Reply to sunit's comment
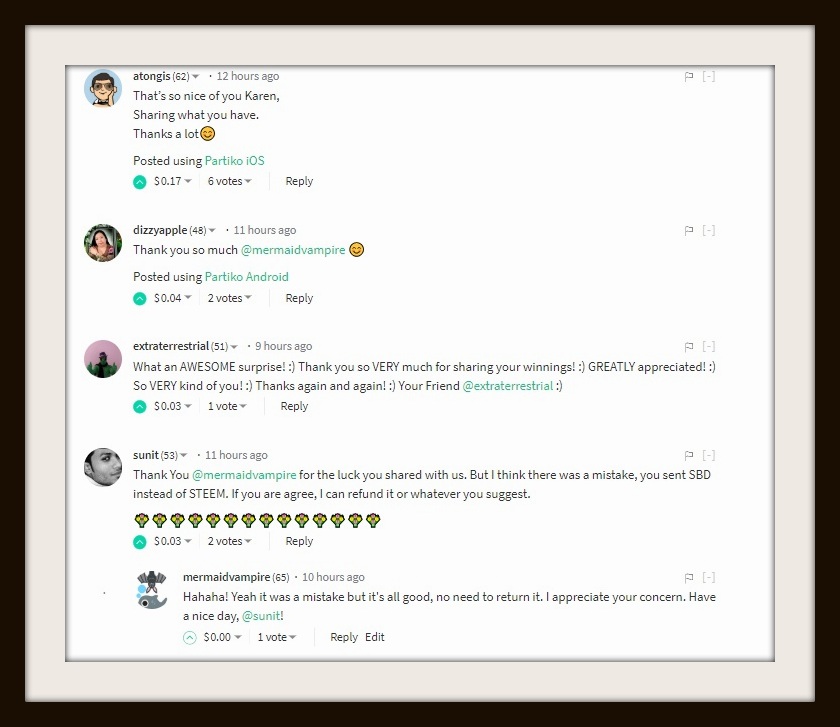The image size is (840, 727). pyautogui.click(x=299, y=541)
